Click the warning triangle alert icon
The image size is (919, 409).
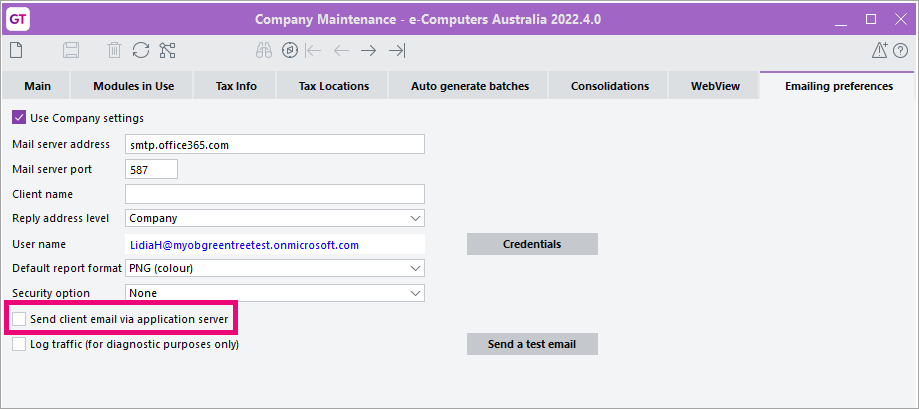880,50
